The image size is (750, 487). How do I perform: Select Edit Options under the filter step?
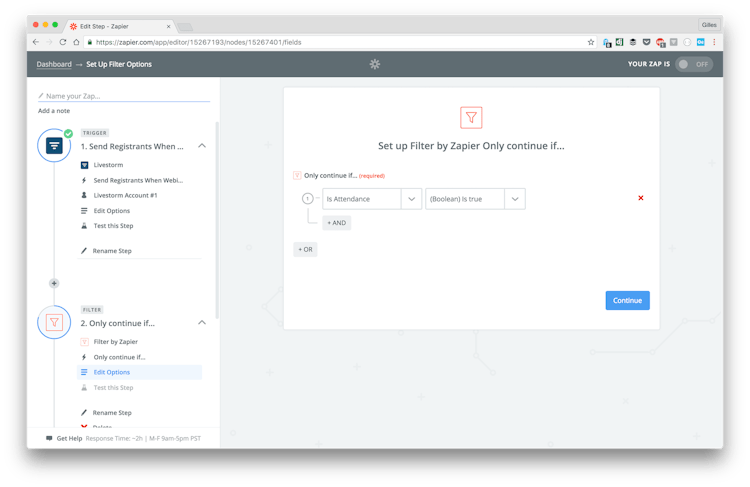click(111, 372)
